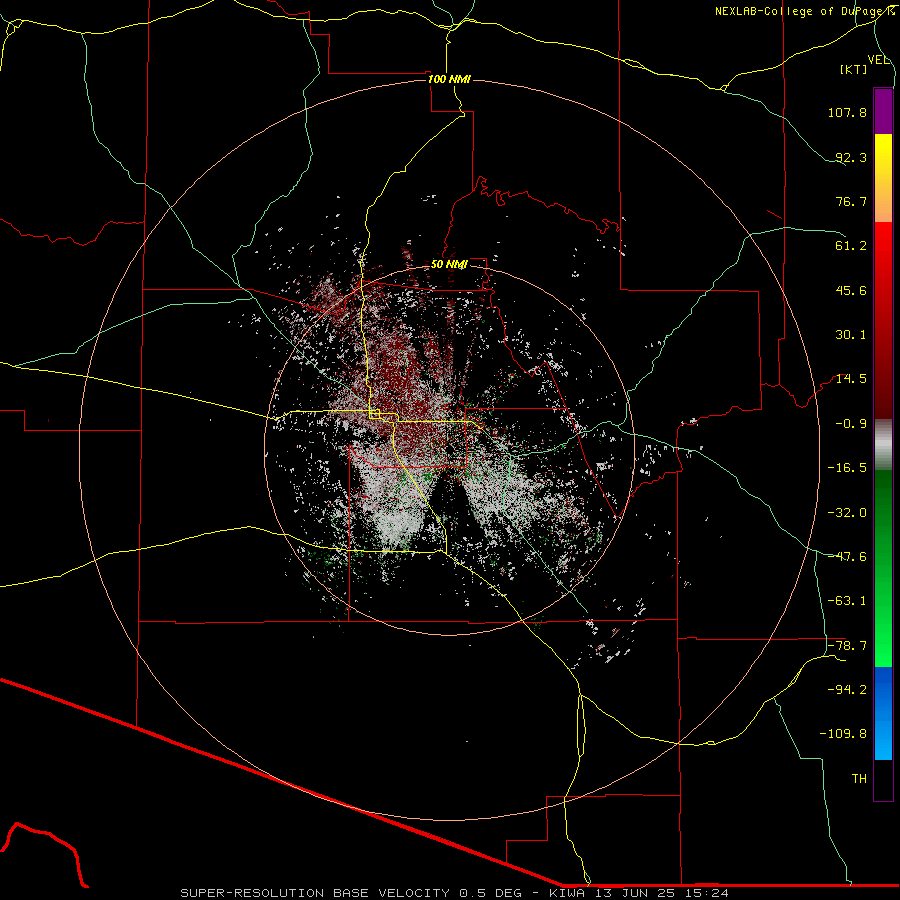The height and width of the screenshot is (900, 900).
Task: Click the -63.1 velocity scale value
Action: [x=847, y=601]
